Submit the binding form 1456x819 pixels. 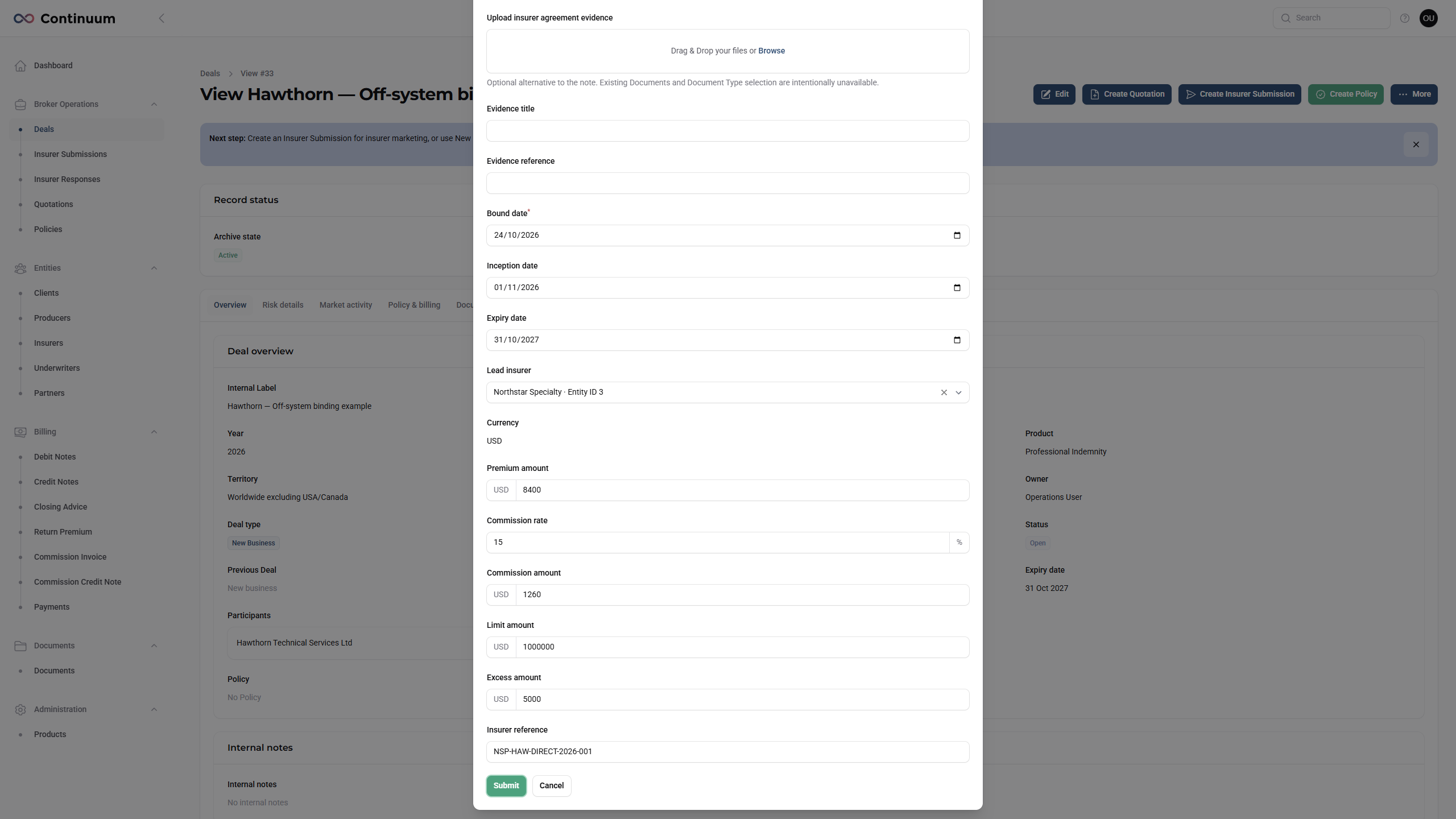(506, 786)
